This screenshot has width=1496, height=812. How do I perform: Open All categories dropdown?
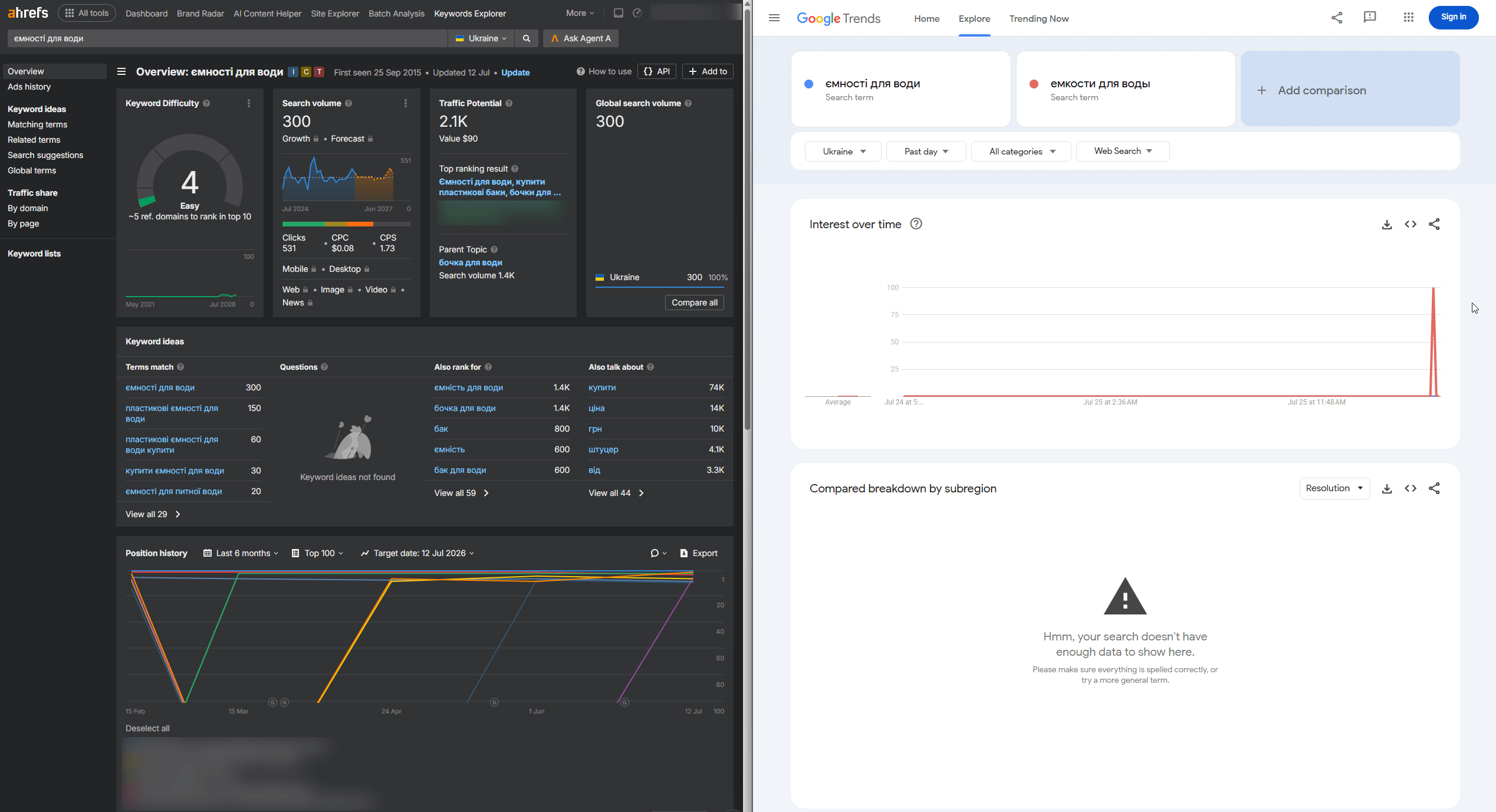pos(1021,152)
